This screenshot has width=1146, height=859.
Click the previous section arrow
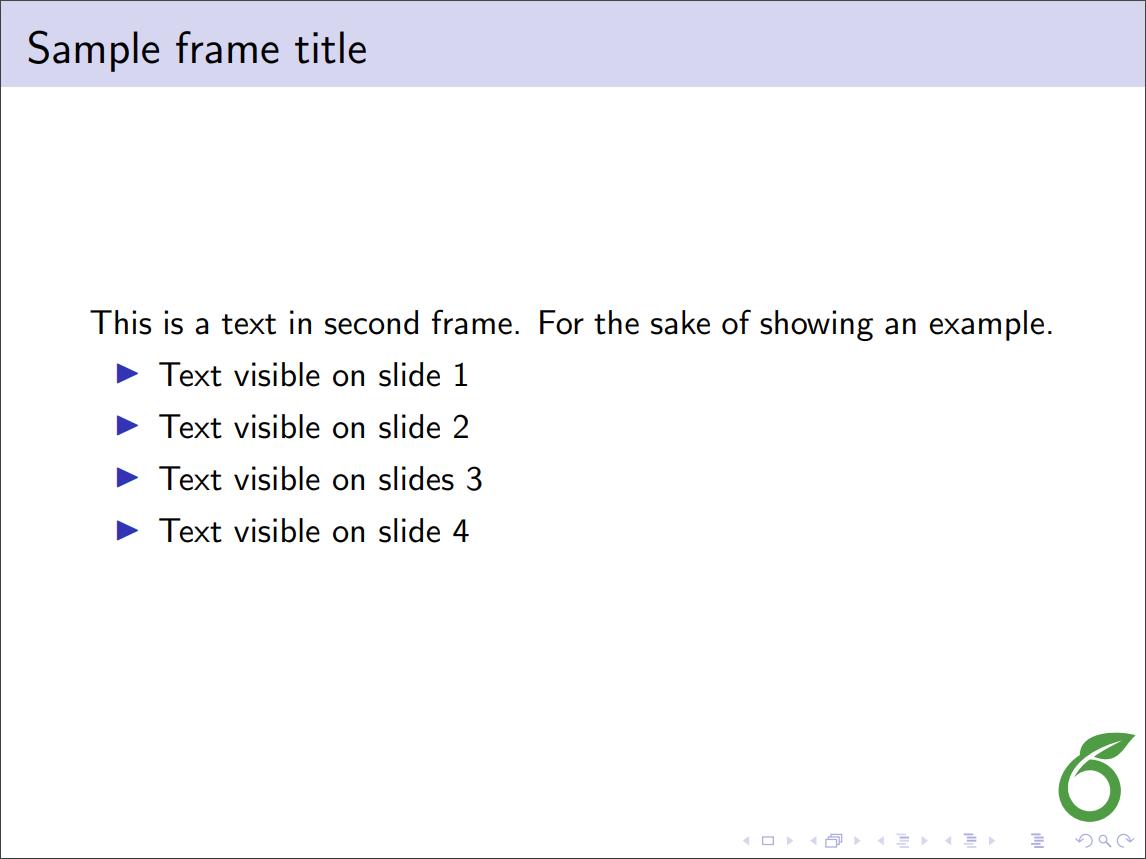[947, 841]
